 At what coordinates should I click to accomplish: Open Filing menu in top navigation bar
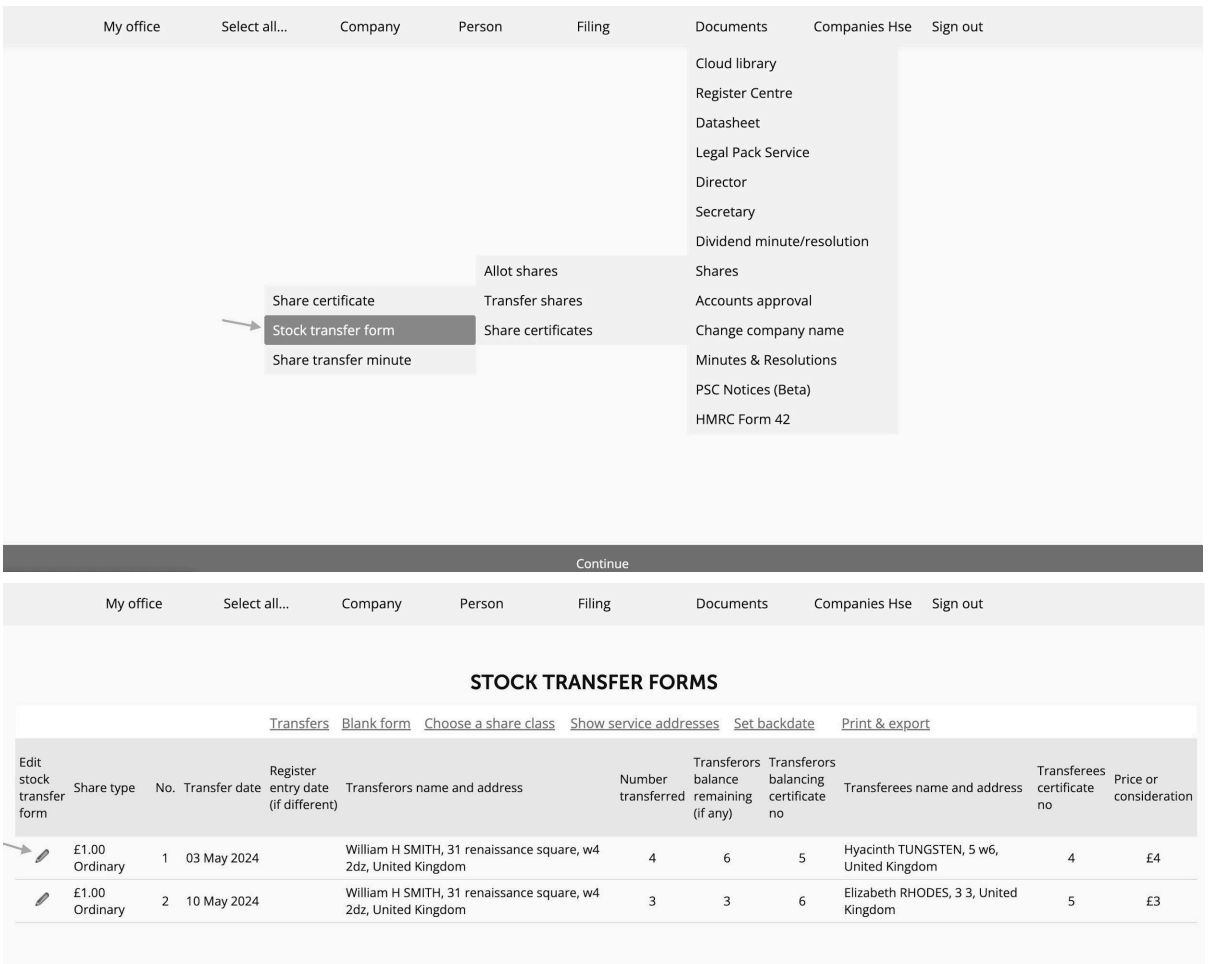(x=593, y=27)
